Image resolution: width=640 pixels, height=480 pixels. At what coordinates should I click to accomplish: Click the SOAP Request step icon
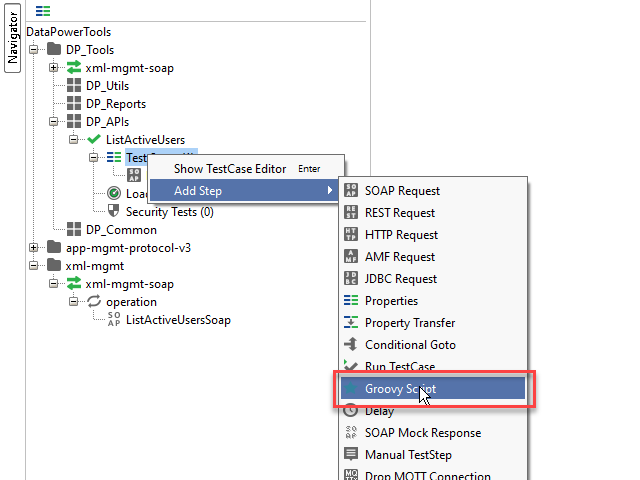click(x=351, y=191)
